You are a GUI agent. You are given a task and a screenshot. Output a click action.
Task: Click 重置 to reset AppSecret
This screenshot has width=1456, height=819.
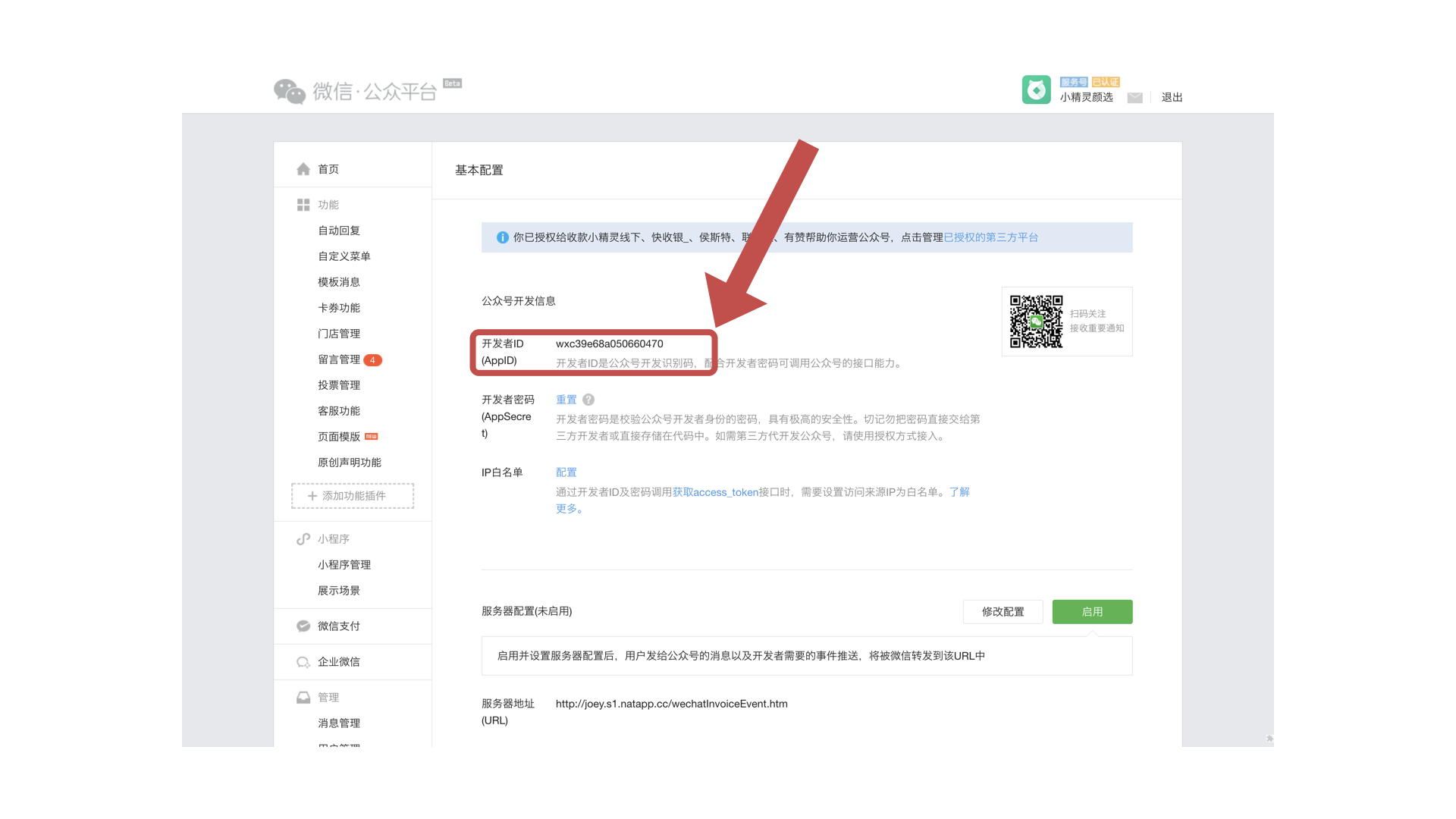tap(566, 400)
